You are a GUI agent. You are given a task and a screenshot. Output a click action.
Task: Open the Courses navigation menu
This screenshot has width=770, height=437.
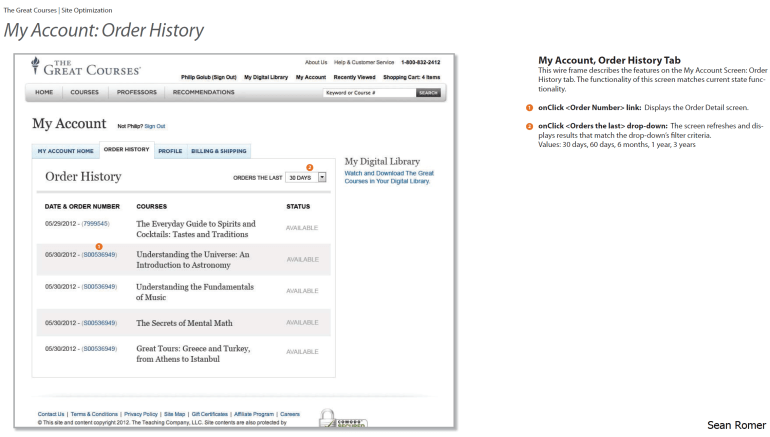pyautogui.click(x=84, y=92)
